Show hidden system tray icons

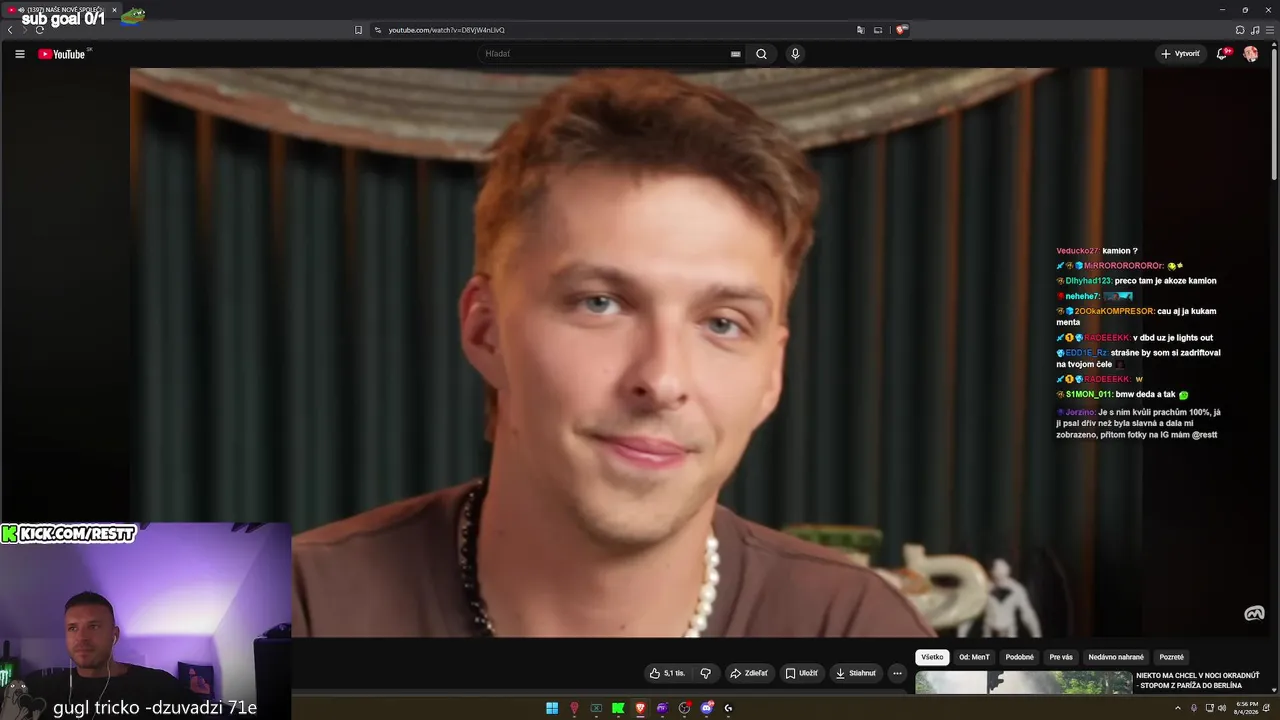click(1178, 708)
